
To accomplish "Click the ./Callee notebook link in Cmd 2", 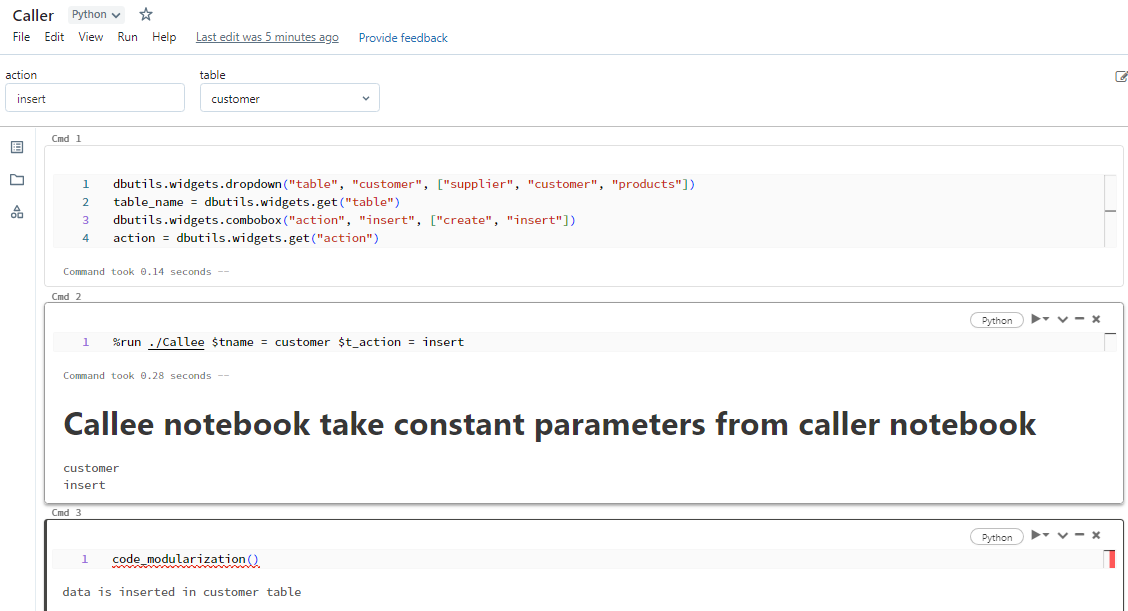I will tap(176, 341).
